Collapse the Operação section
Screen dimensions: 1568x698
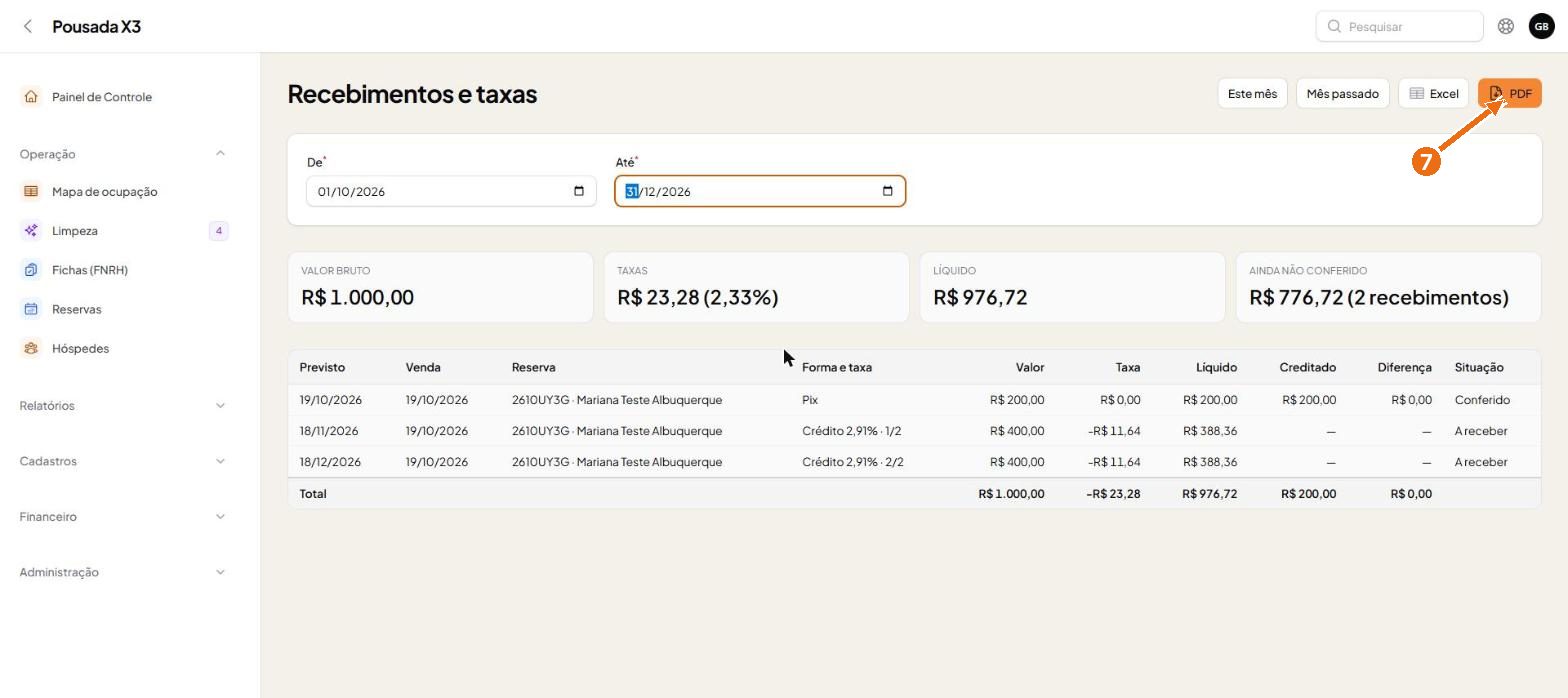click(x=220, y=153)
